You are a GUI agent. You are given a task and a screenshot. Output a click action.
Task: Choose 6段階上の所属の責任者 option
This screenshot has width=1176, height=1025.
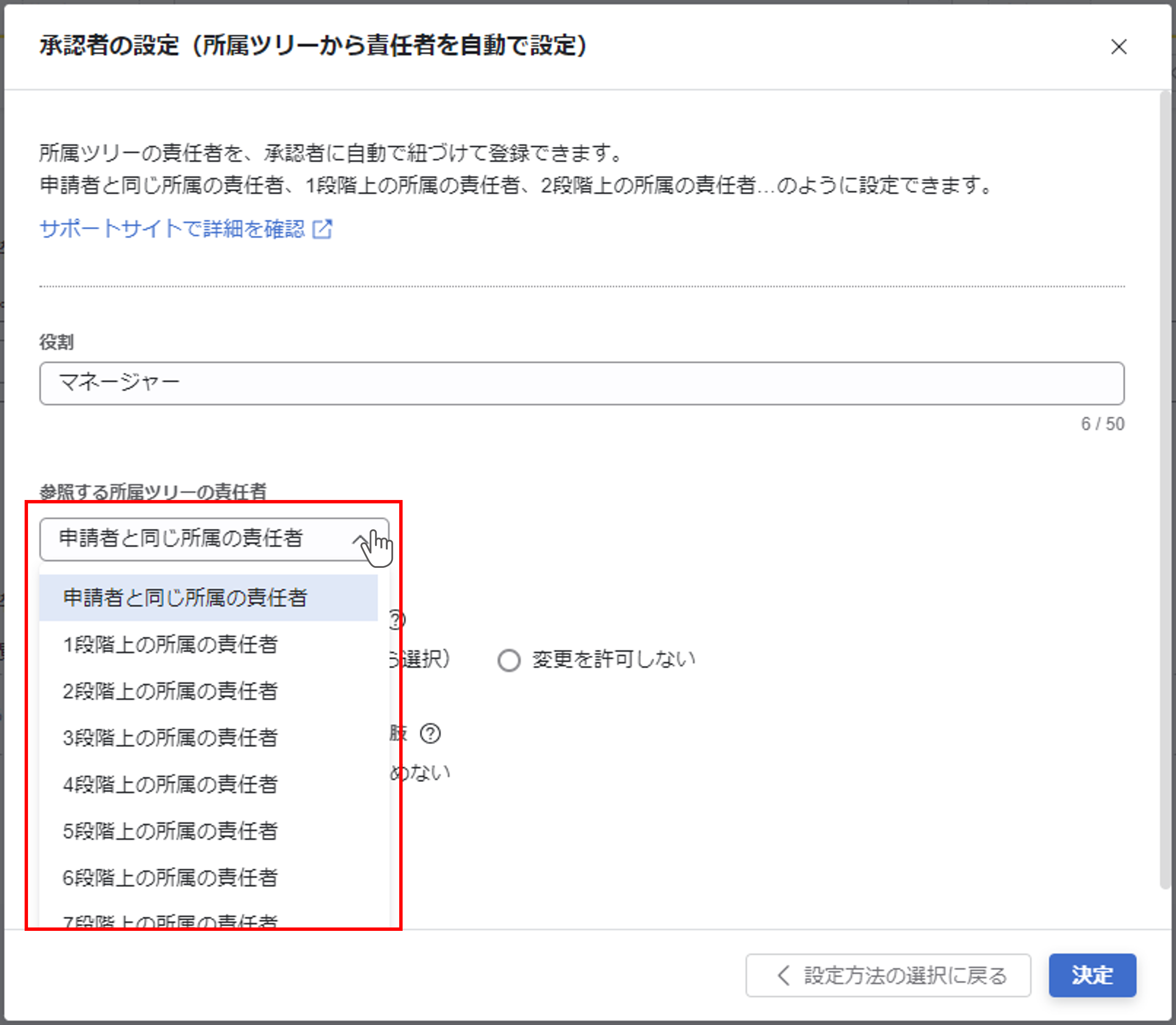coord(208,877)
